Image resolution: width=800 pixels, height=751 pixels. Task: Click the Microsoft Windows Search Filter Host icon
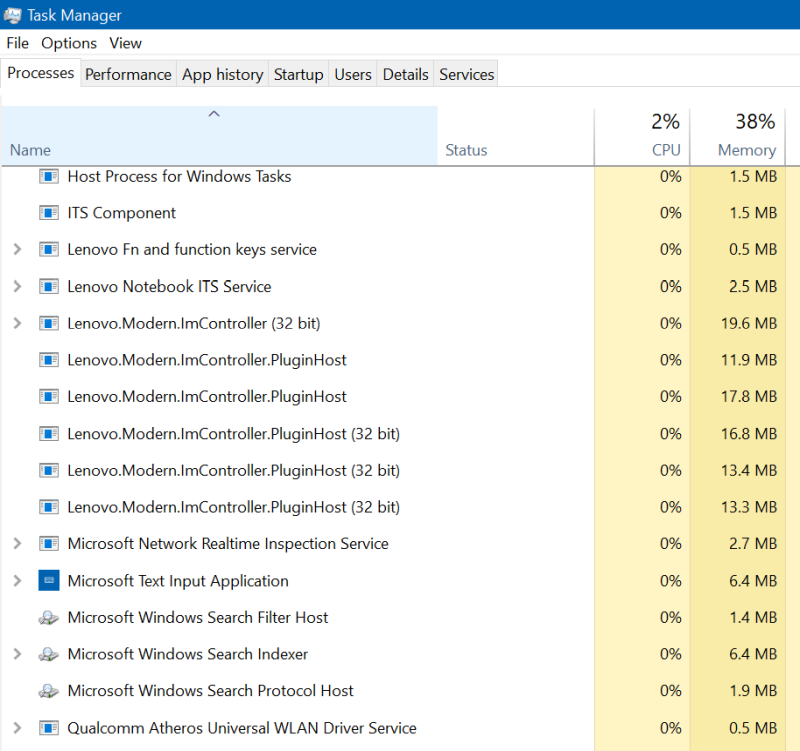[49, 618]
